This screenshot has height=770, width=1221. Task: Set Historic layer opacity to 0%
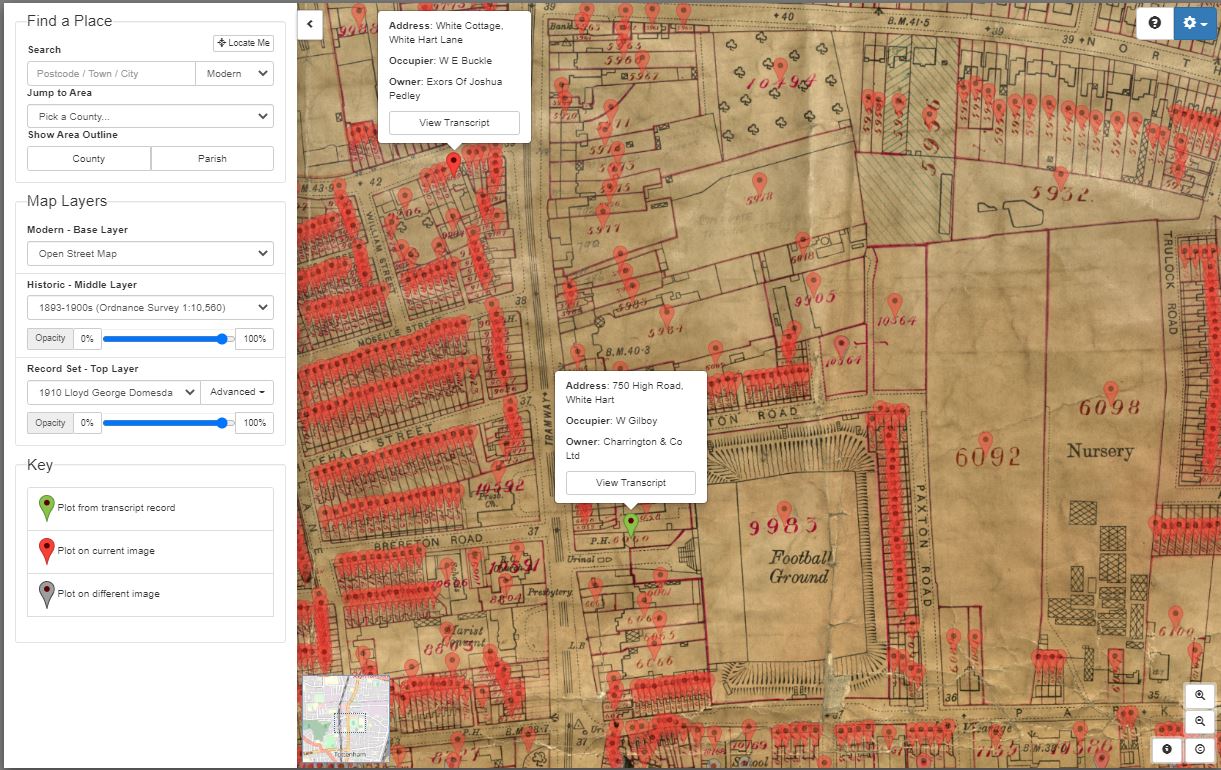(87, 339)
